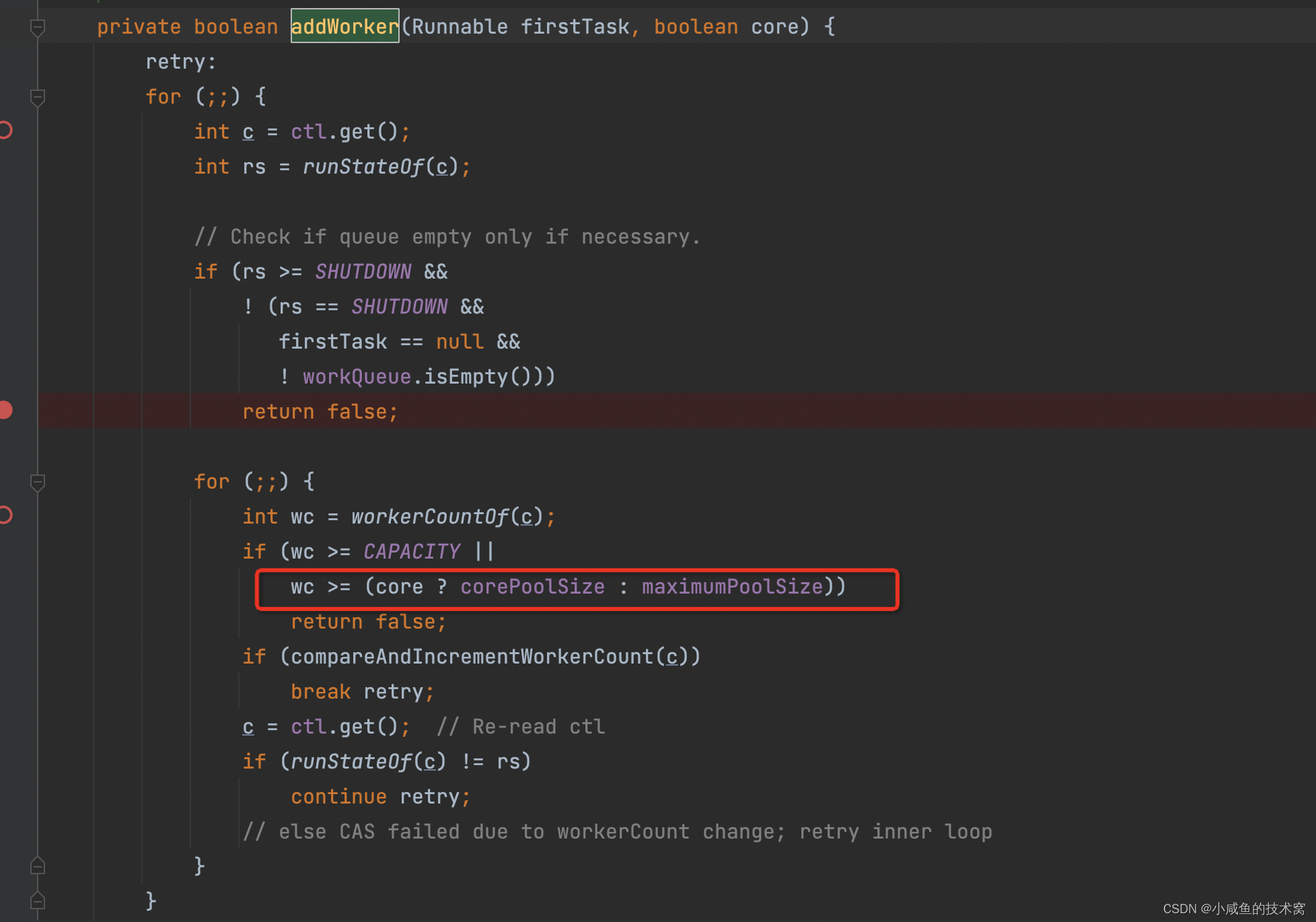Screen dimensions: 1316x922
Task: Click SHUTDOWN in the 'rs == SHUTDOWN' condition
Action: click(400, 307)
